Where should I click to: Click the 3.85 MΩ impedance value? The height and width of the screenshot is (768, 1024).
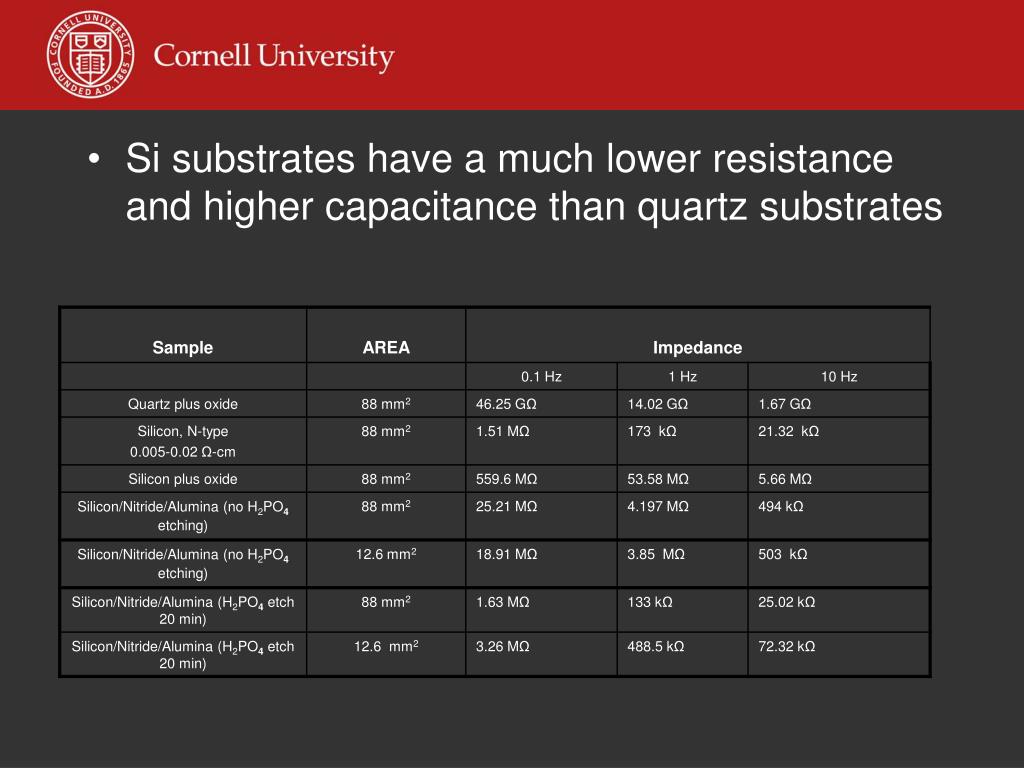click(x=656, y=554)
